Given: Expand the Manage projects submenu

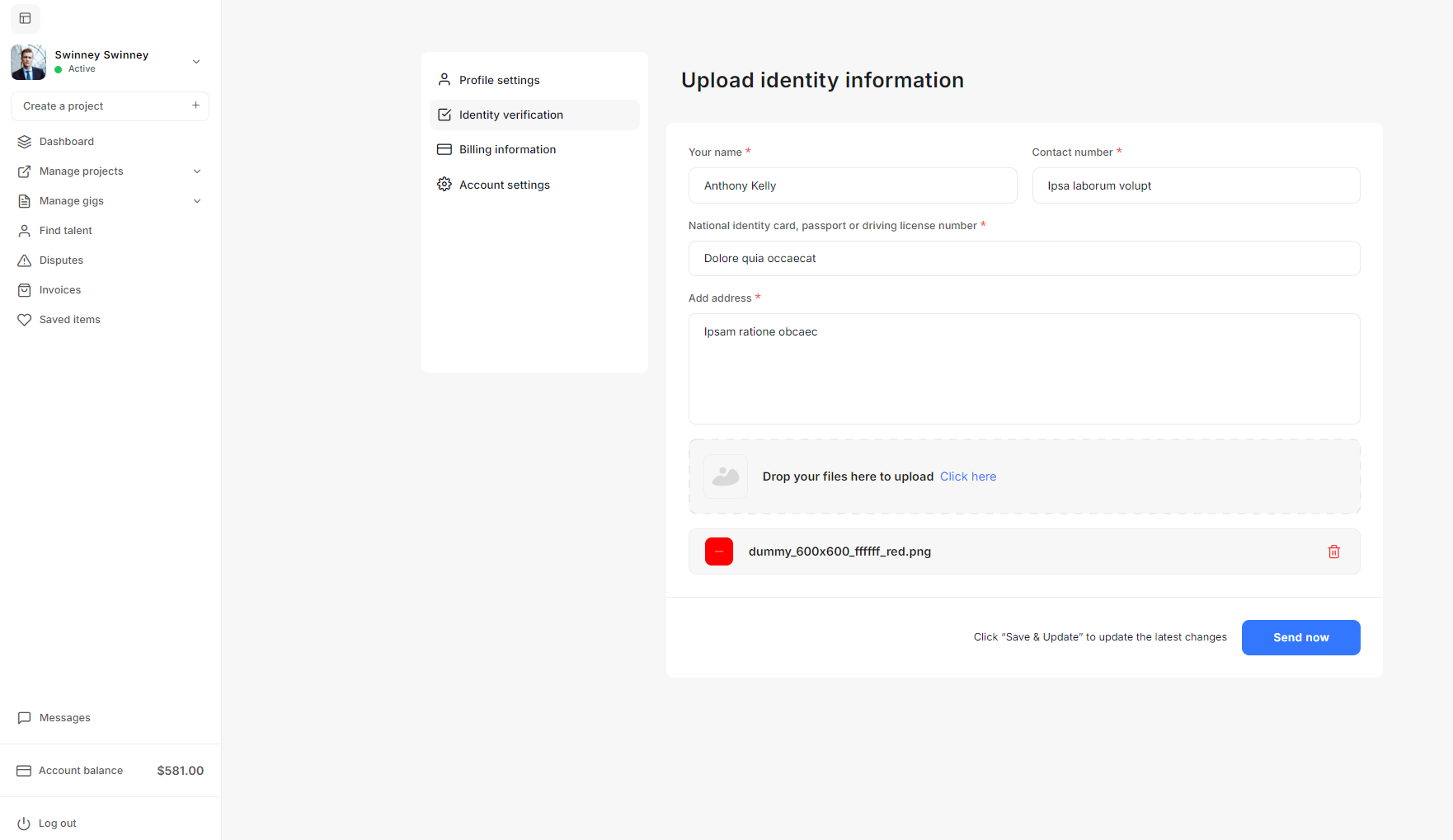Looking at the screenshot, I should click(x=197, y=171).
